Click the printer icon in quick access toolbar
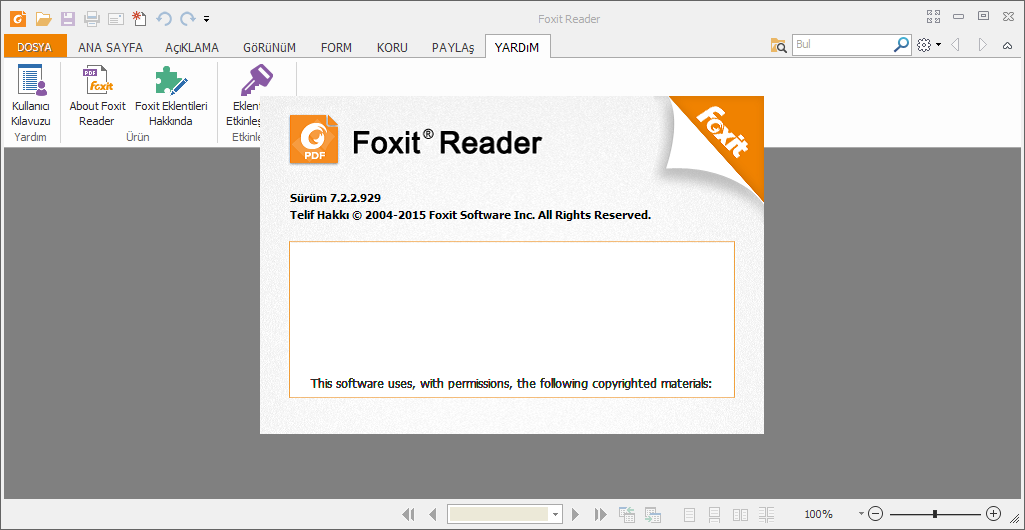This screenshot has width=1025, height=530. [92, 18]
